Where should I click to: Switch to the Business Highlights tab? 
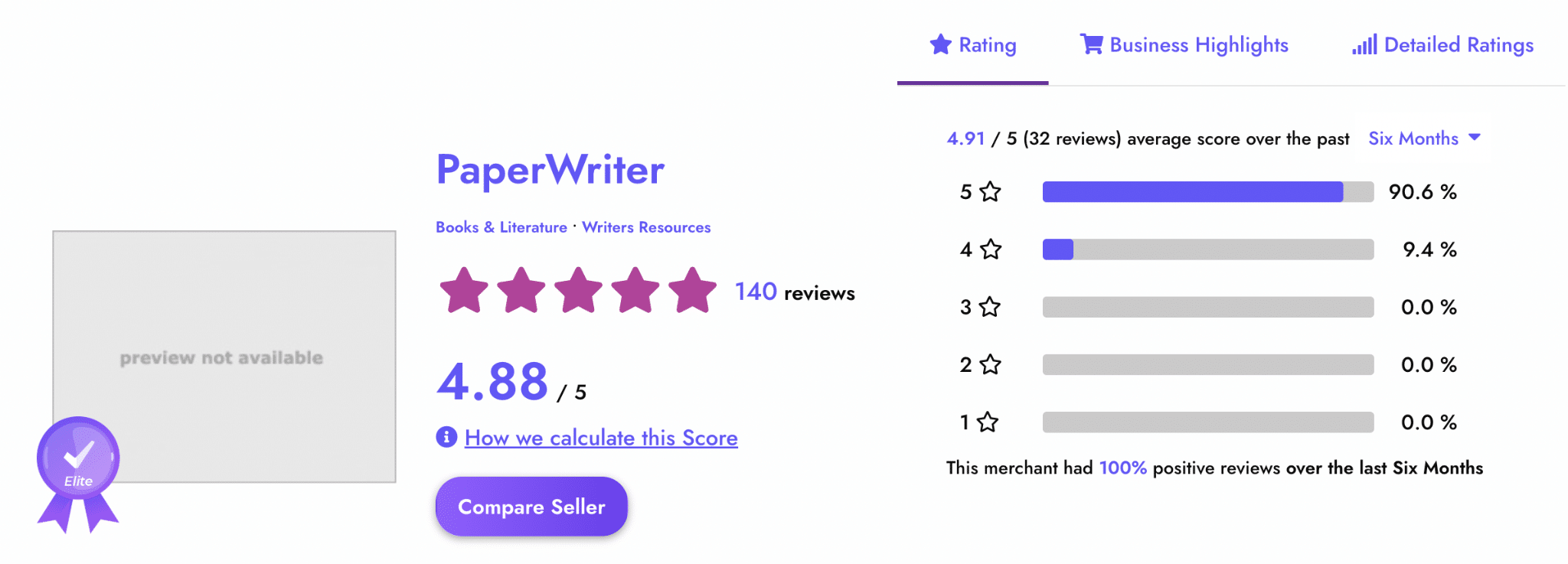(1198, 44)
